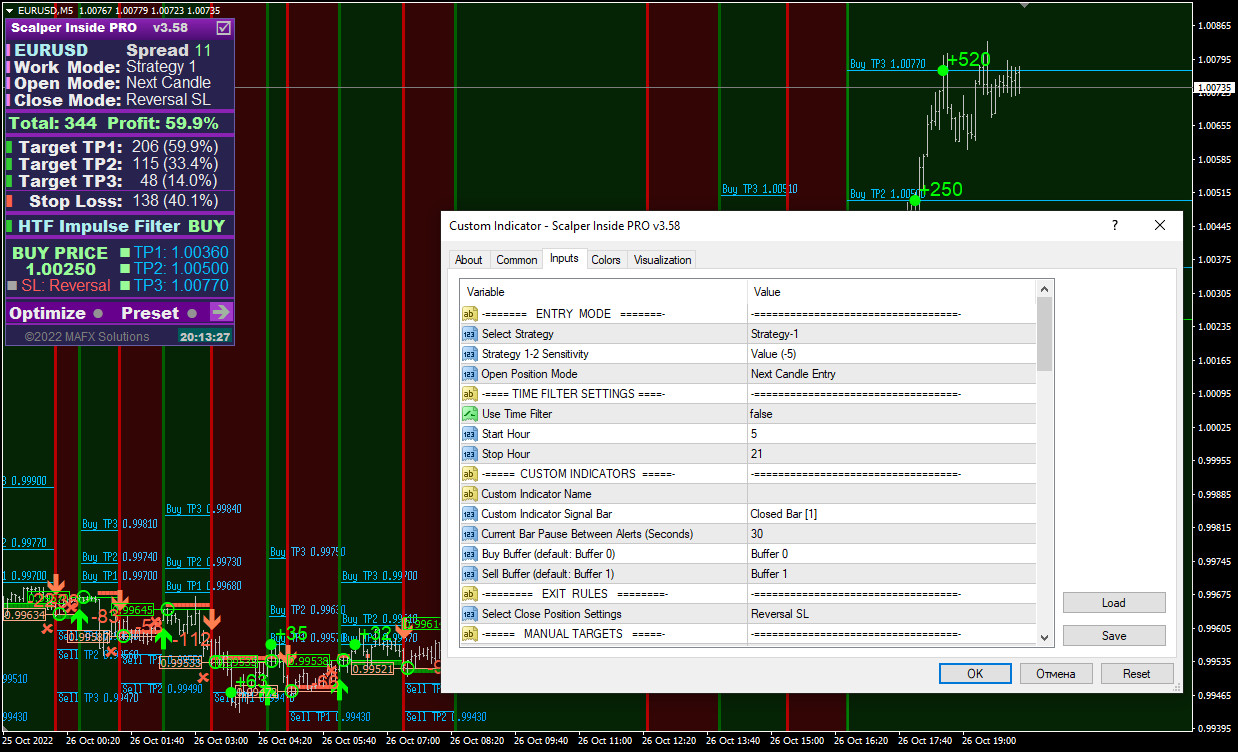This screenshot has height=752, width=1238.
Task: Change the Buy Buffer value Buffer 0
Action: pos(892,554)
